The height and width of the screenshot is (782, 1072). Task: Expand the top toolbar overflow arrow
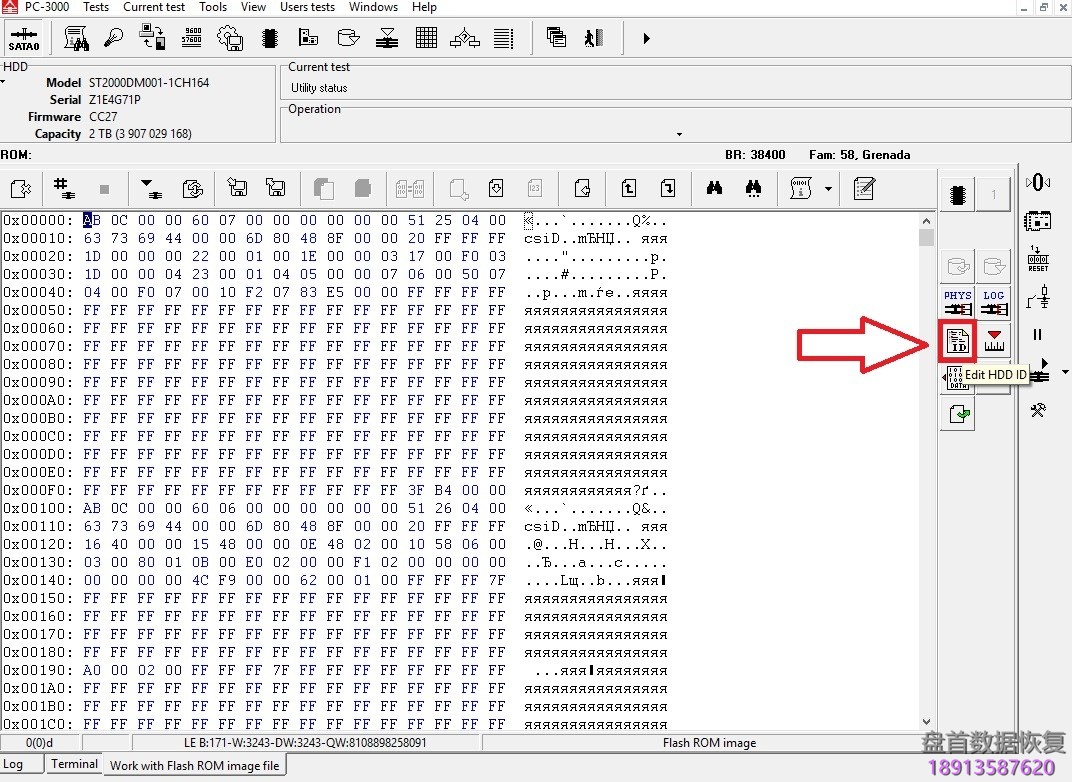point(646,39)
